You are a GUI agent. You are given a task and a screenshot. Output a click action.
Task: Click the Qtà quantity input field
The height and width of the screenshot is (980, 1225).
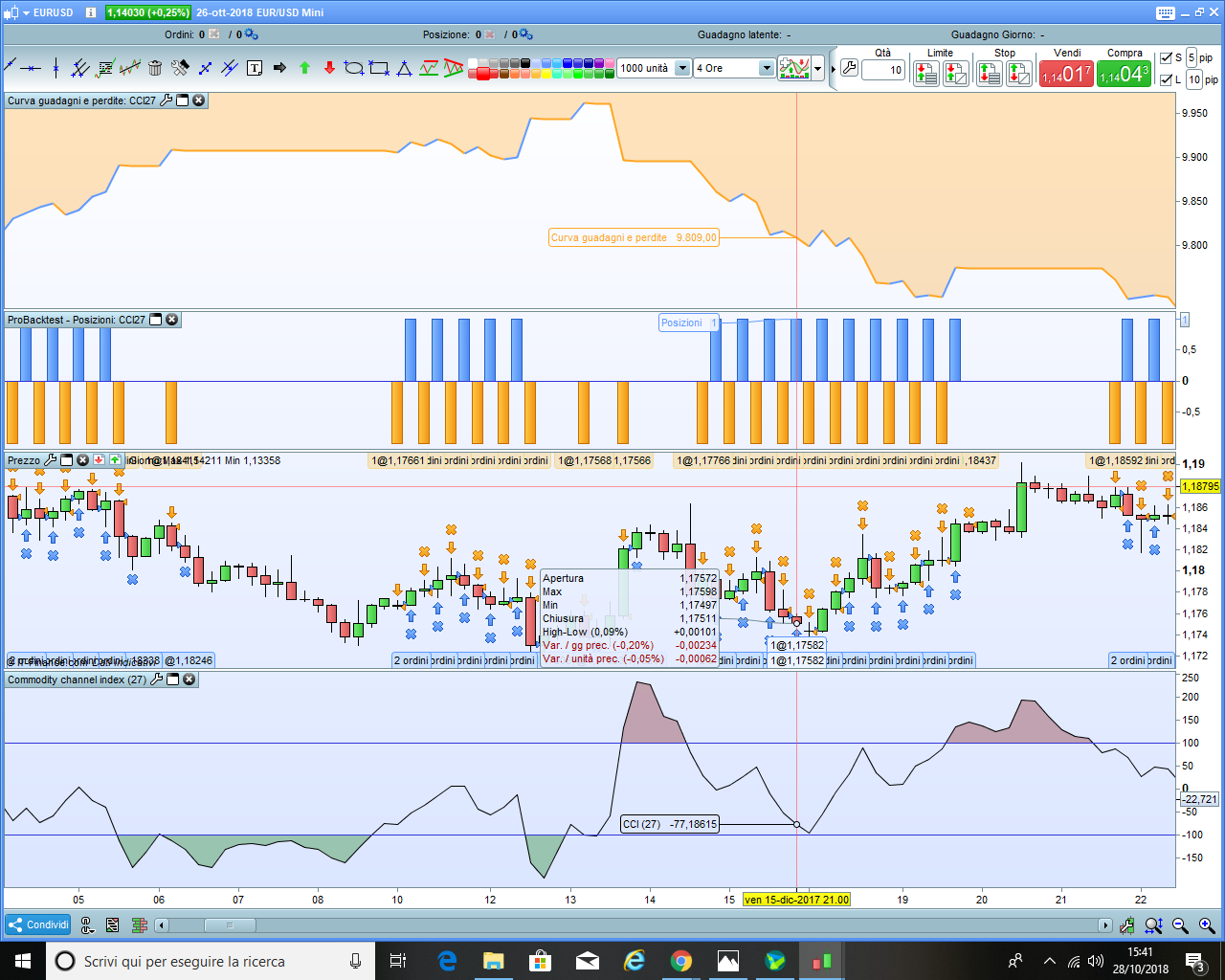point(883,70)
